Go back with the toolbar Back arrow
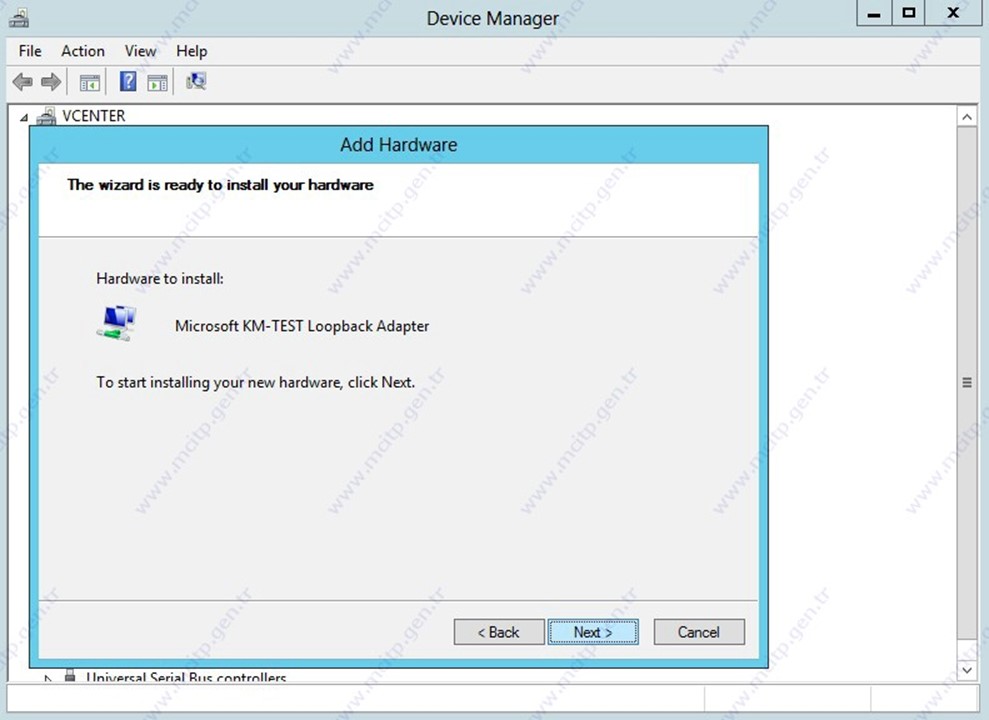 [x=23, y=81]
